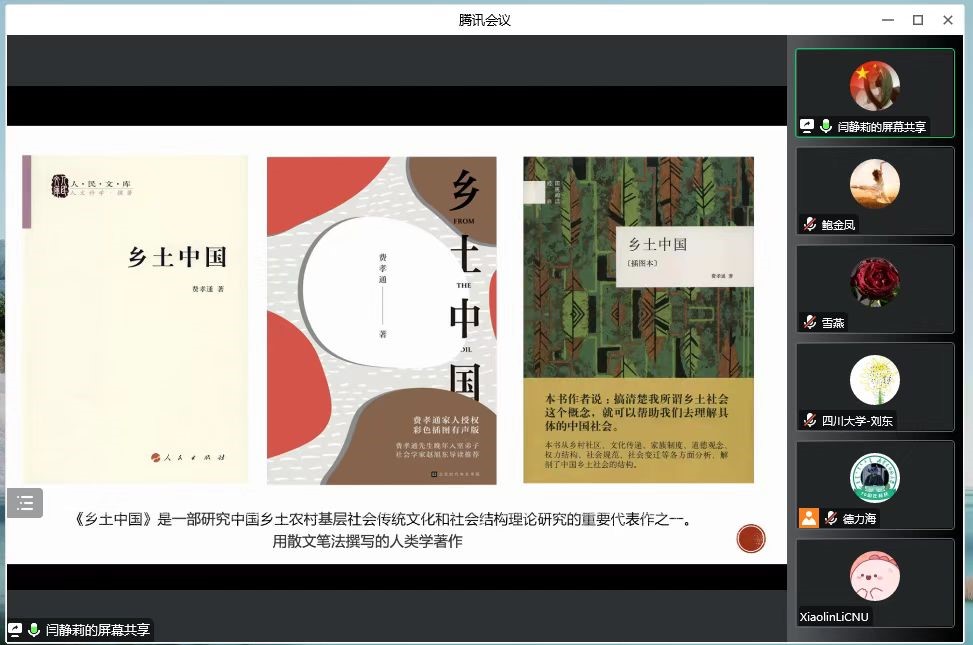Click muted mic icon of 四川大学-刘东
This screenshot has height=645, width=973.
[810, 421]
